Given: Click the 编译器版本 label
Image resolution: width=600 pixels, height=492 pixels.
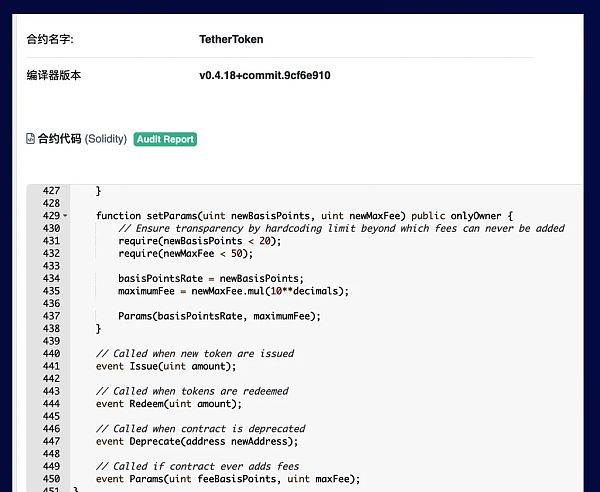Looking at the screenshot, I should [54, 75].
